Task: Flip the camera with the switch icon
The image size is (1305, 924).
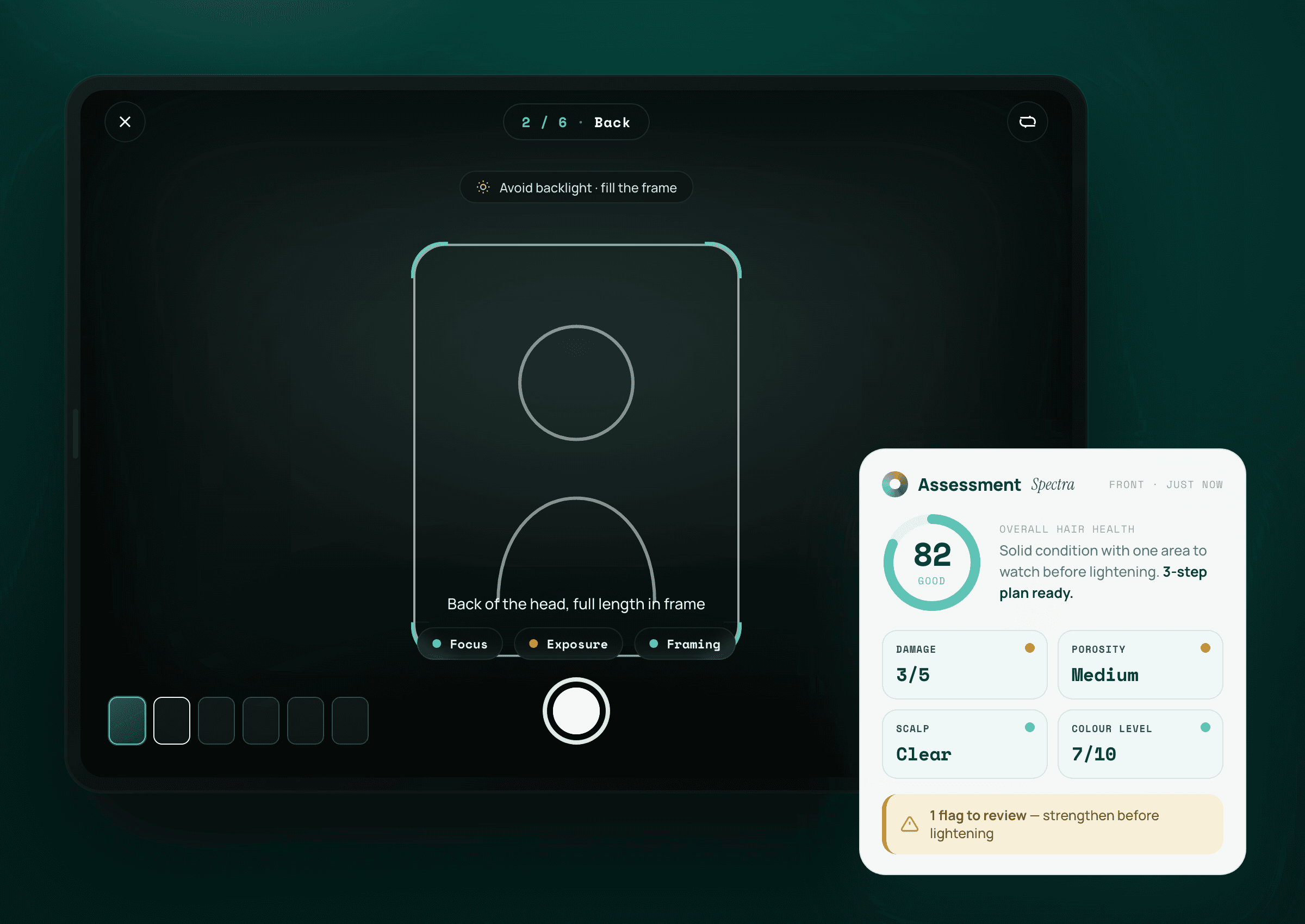Action: click(x=1027, y=122)
